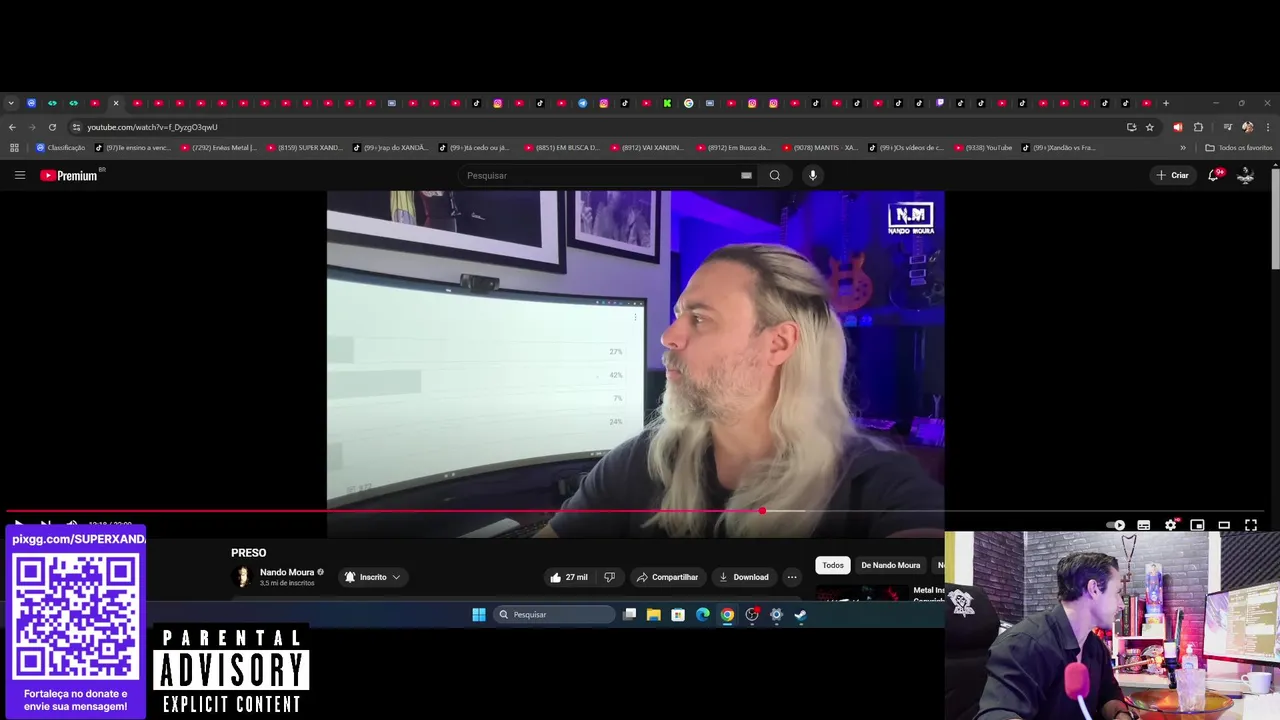Bookmark this page with the star
Image resolution: width=1280 pixels, height=720 pixels.
click(1150, 127)
